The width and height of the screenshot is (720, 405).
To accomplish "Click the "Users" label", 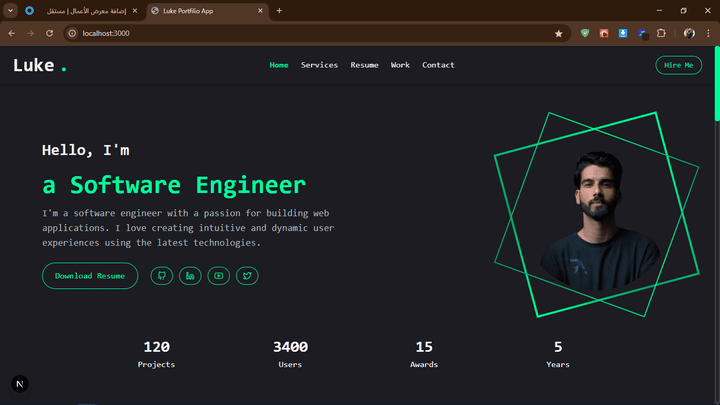I will pyautogui.click(x=290, y=365).
